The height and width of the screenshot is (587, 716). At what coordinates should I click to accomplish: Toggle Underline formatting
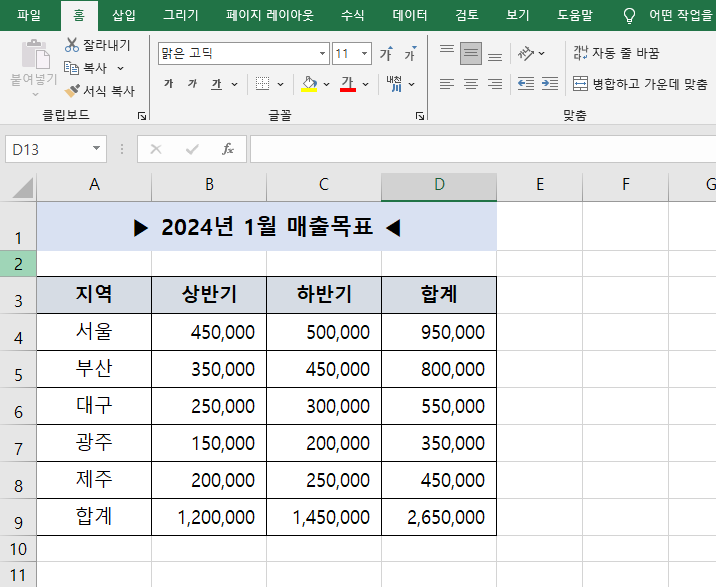[x=216, y=84]
